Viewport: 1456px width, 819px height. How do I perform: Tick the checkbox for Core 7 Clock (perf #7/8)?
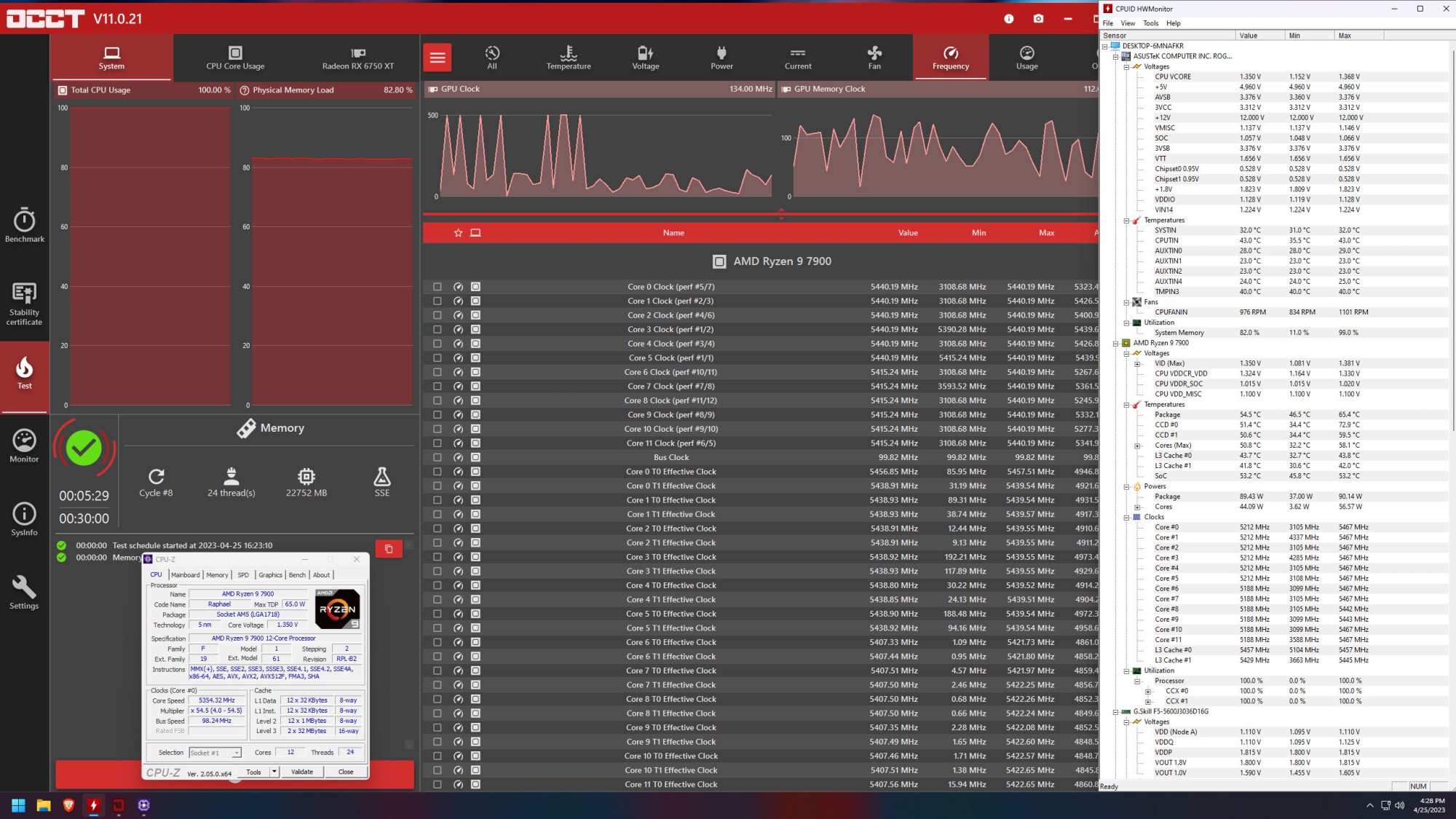[437, 387]
